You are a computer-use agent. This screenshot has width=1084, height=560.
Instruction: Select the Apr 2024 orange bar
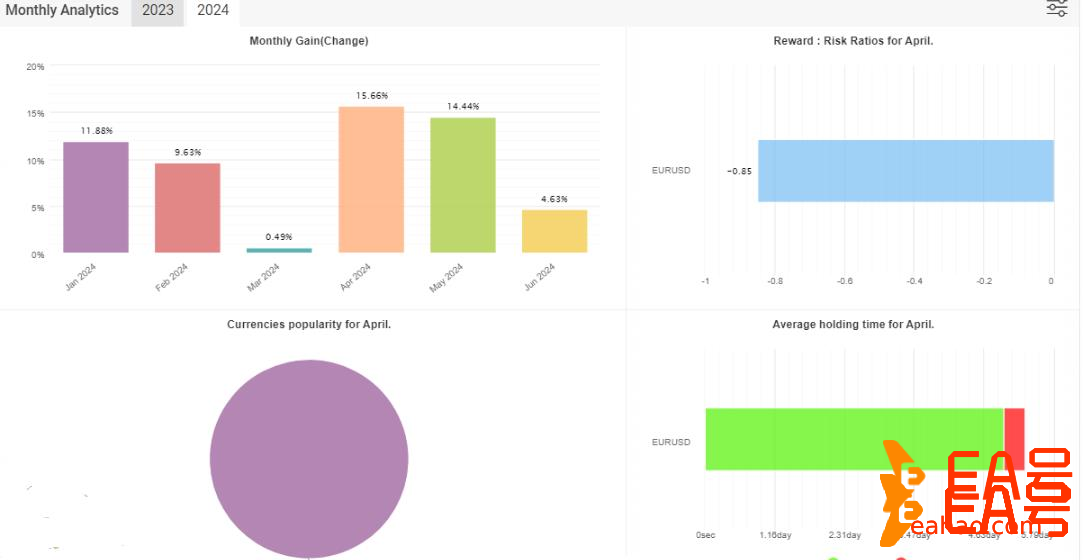pos(371,179)
